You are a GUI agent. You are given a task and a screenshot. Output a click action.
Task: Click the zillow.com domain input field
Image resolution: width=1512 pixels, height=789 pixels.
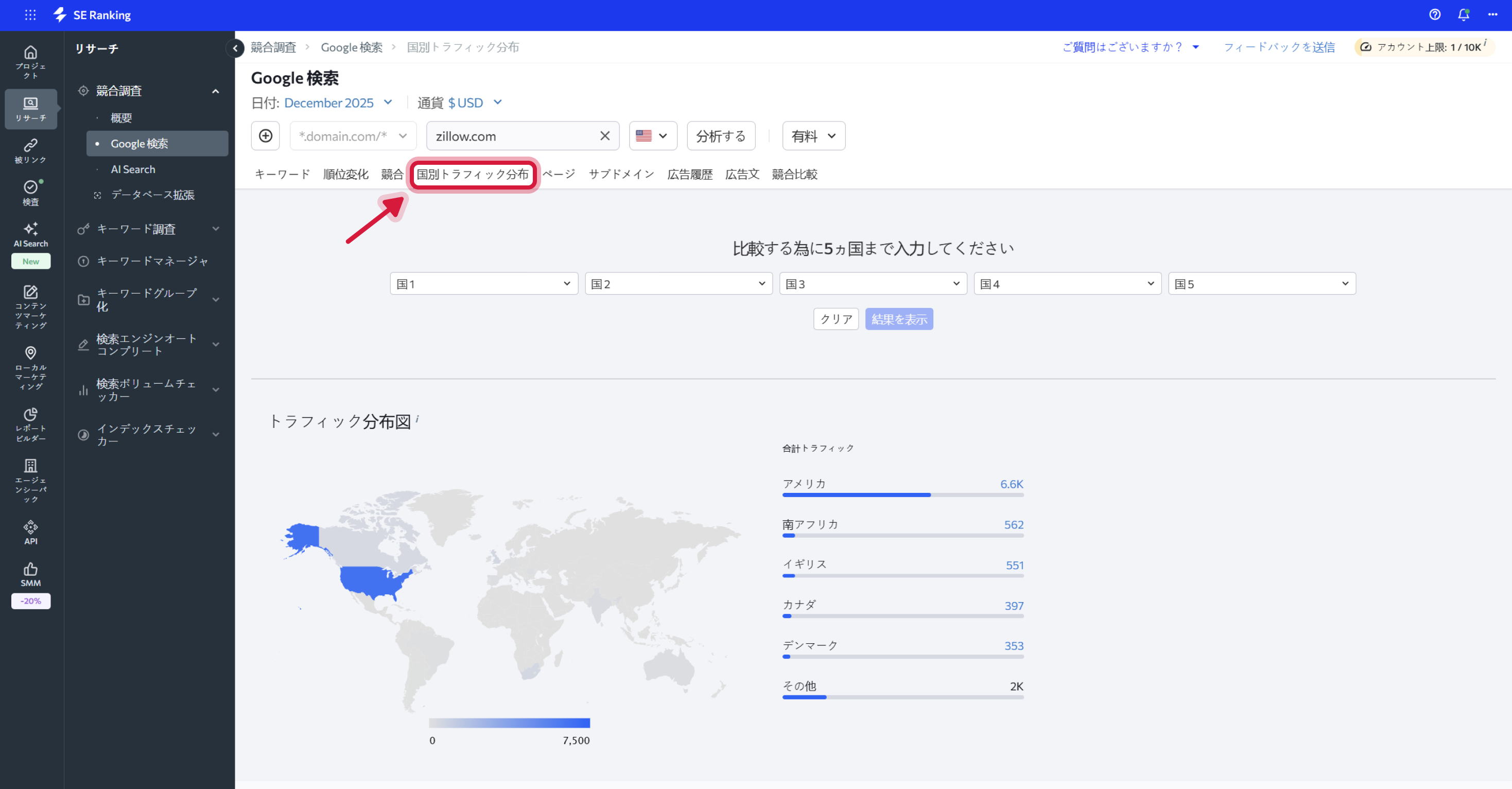(511, 135)
